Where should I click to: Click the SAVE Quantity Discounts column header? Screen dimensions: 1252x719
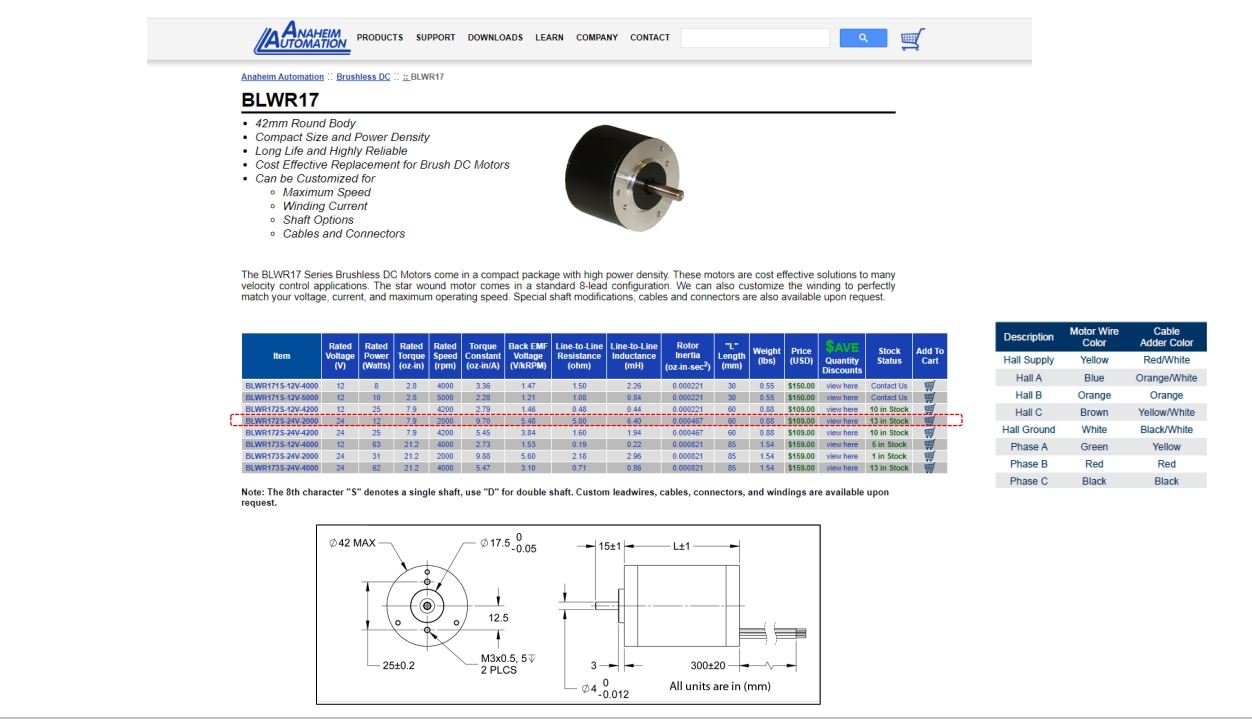click(x=842, y=357)
